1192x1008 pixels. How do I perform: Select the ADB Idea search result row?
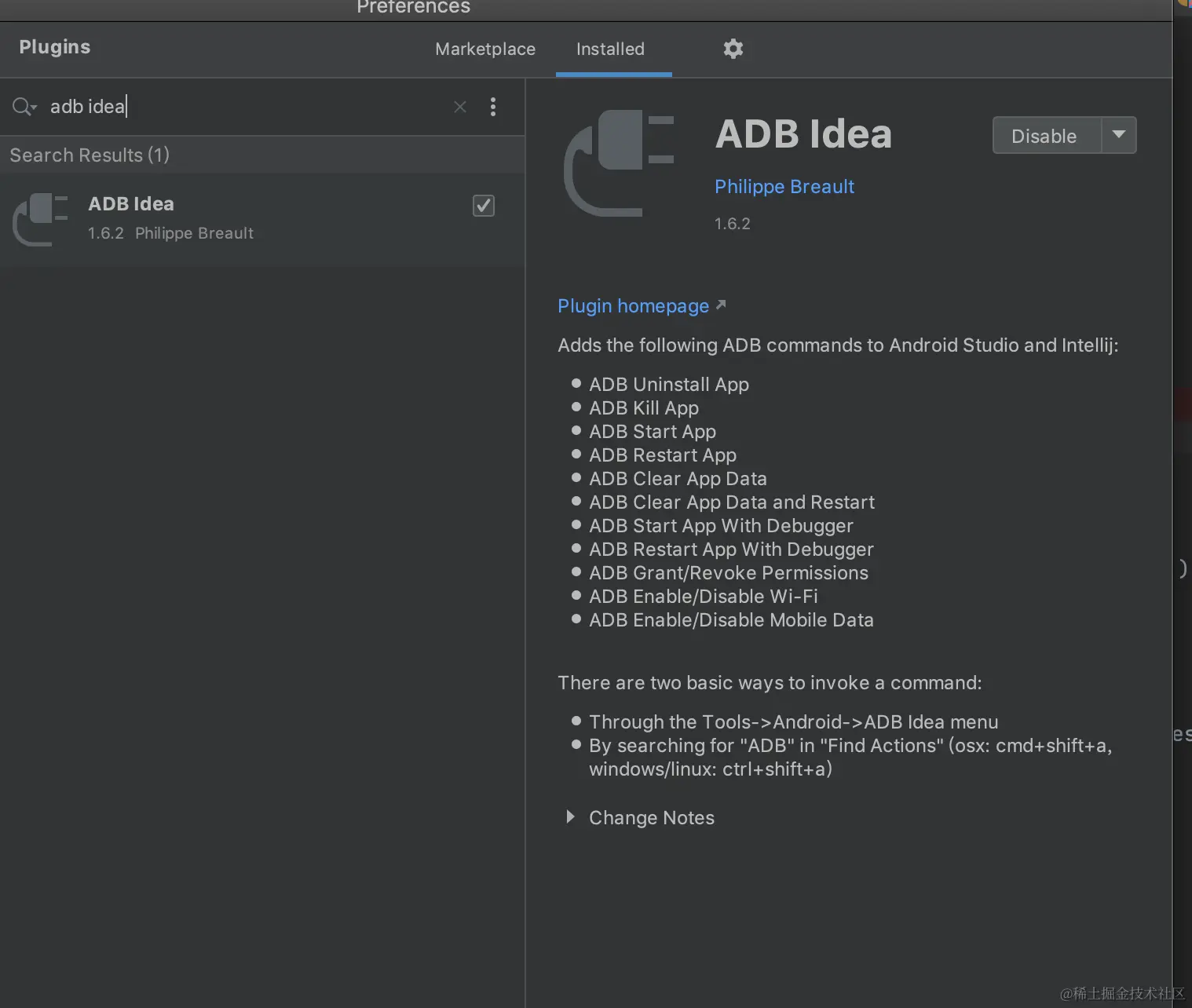tap(262, 219)
